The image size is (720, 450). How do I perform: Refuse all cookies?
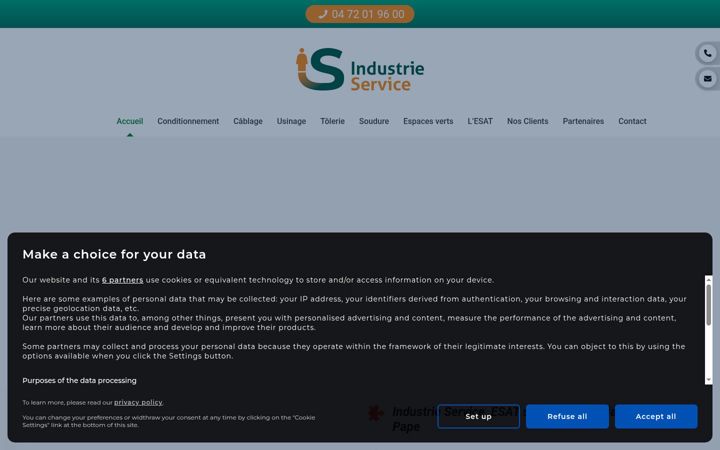567,416
